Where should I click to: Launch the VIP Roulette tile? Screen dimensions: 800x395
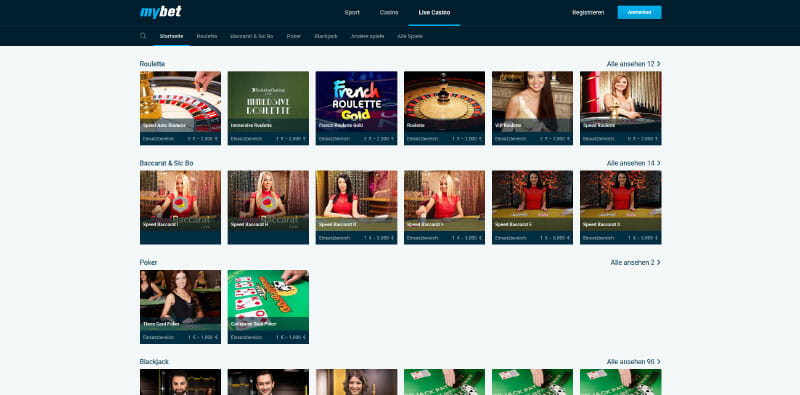pyautogui.click(x=532, y=108)
